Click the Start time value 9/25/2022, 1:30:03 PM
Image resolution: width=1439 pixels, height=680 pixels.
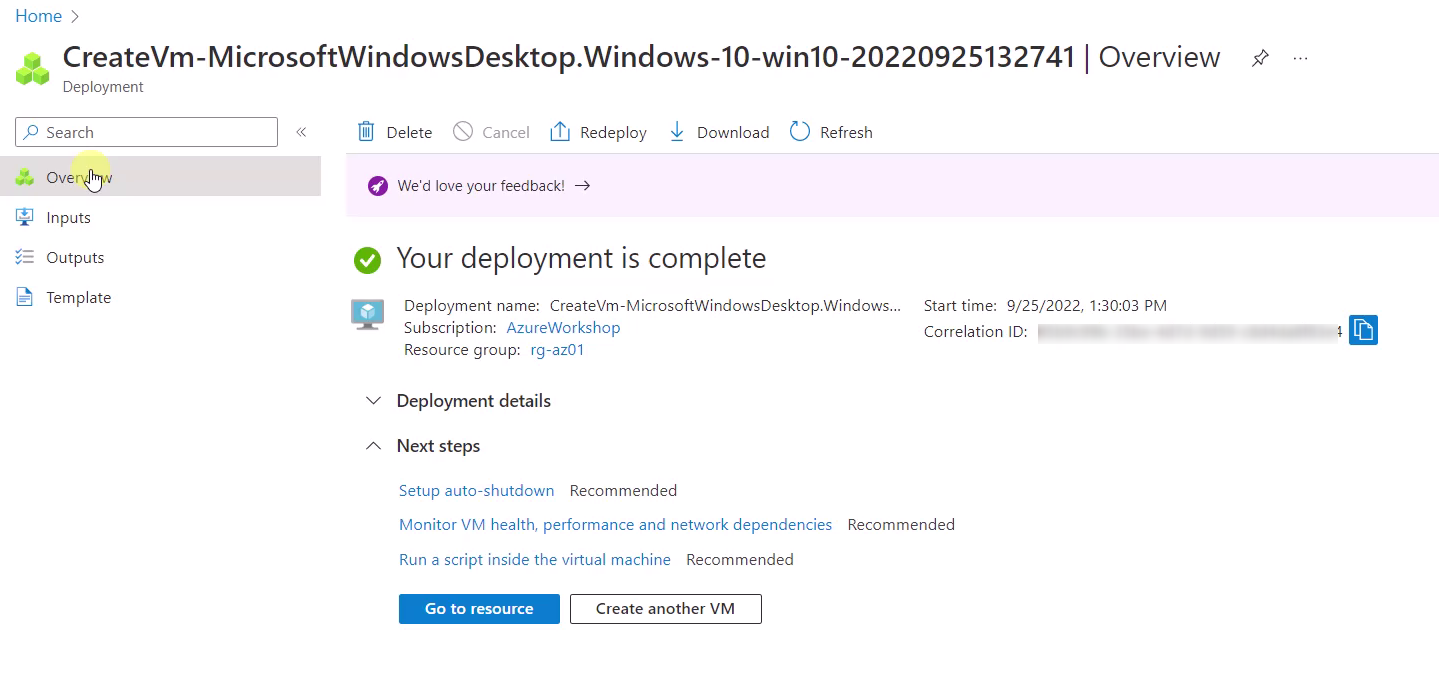[1087, 306]
